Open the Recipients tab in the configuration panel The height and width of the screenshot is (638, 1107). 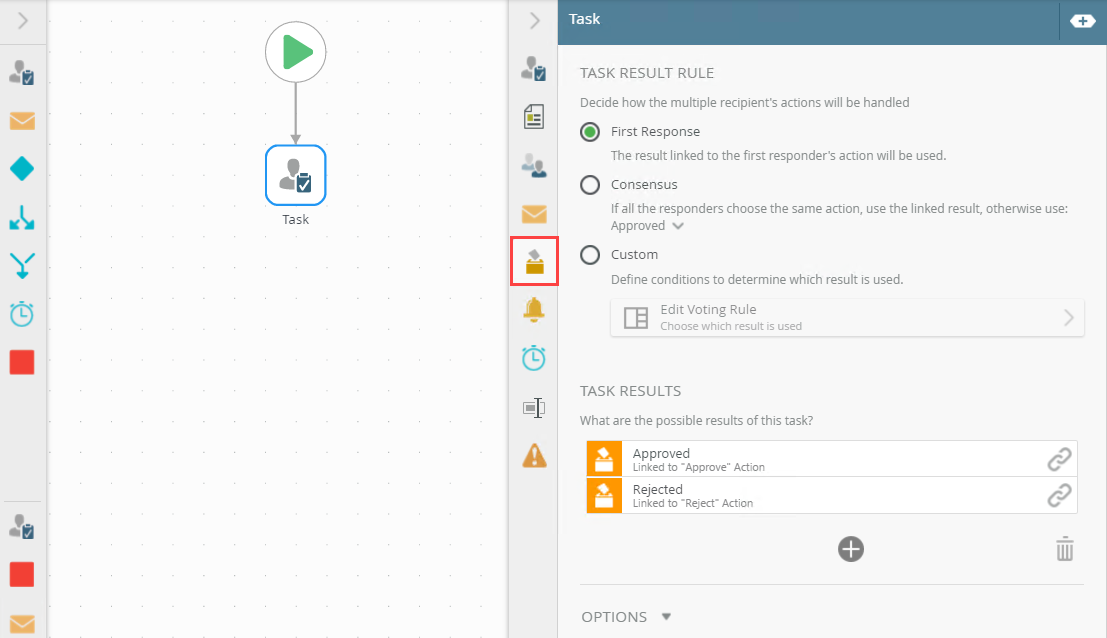[534, 165]
